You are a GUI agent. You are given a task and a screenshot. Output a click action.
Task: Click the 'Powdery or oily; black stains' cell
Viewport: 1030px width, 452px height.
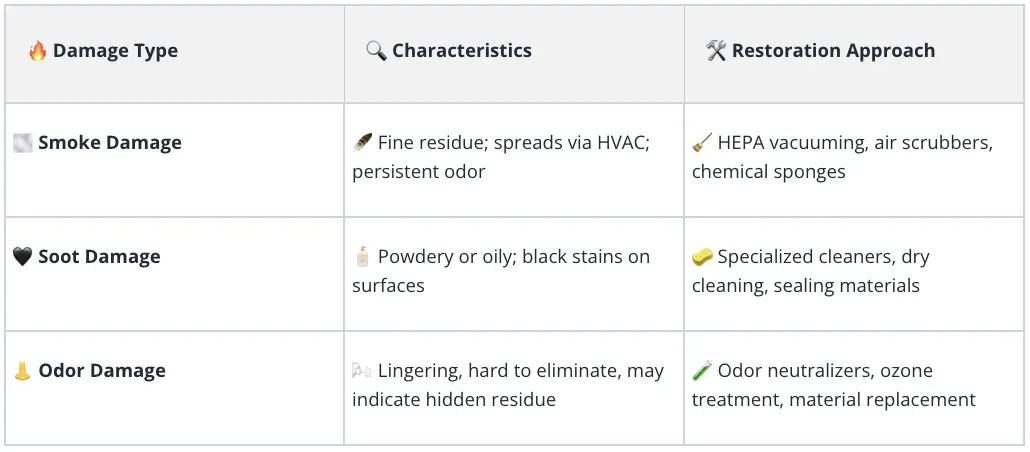tap(514, 274)
